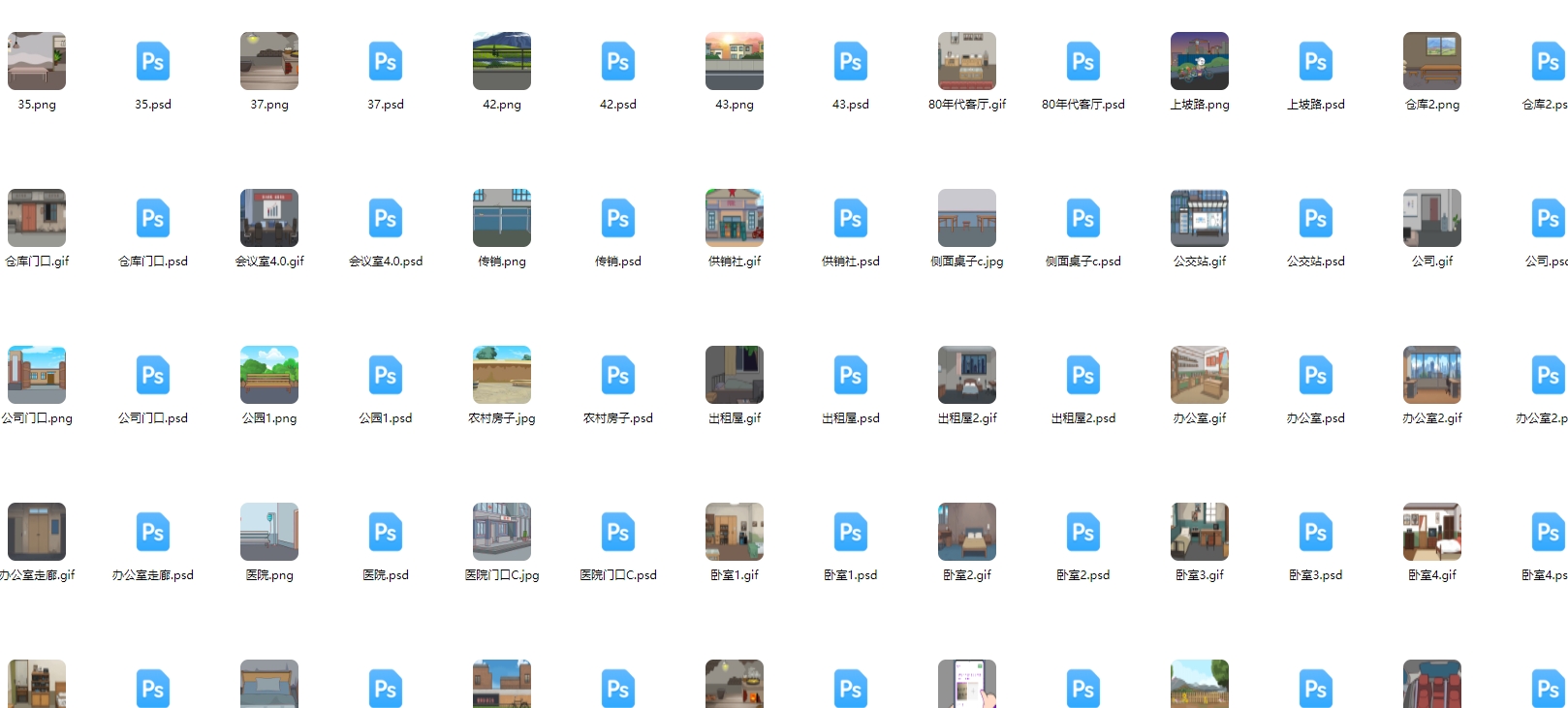The width and height of the screenshot is (1568, 708).
Task: Click the 公园1.png park bench thumbnail
Action: [x=269, y=375]
